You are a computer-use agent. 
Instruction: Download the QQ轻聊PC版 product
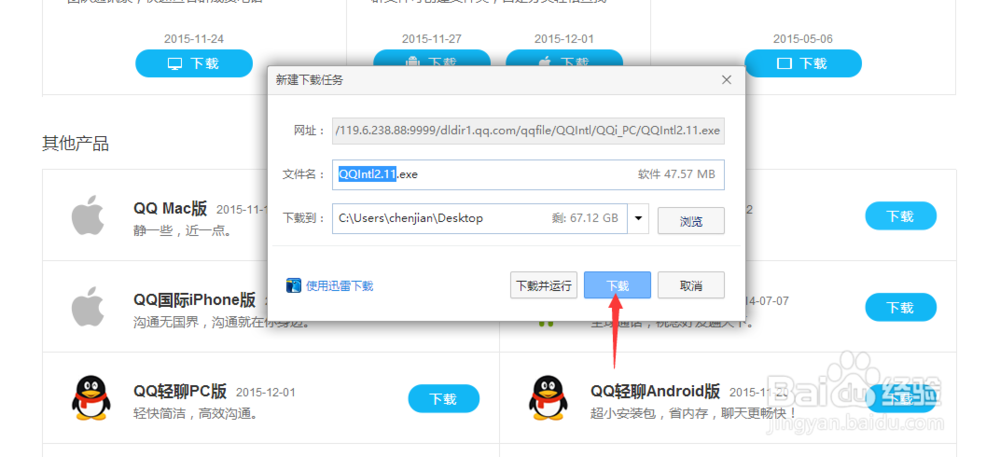point(443,399)
